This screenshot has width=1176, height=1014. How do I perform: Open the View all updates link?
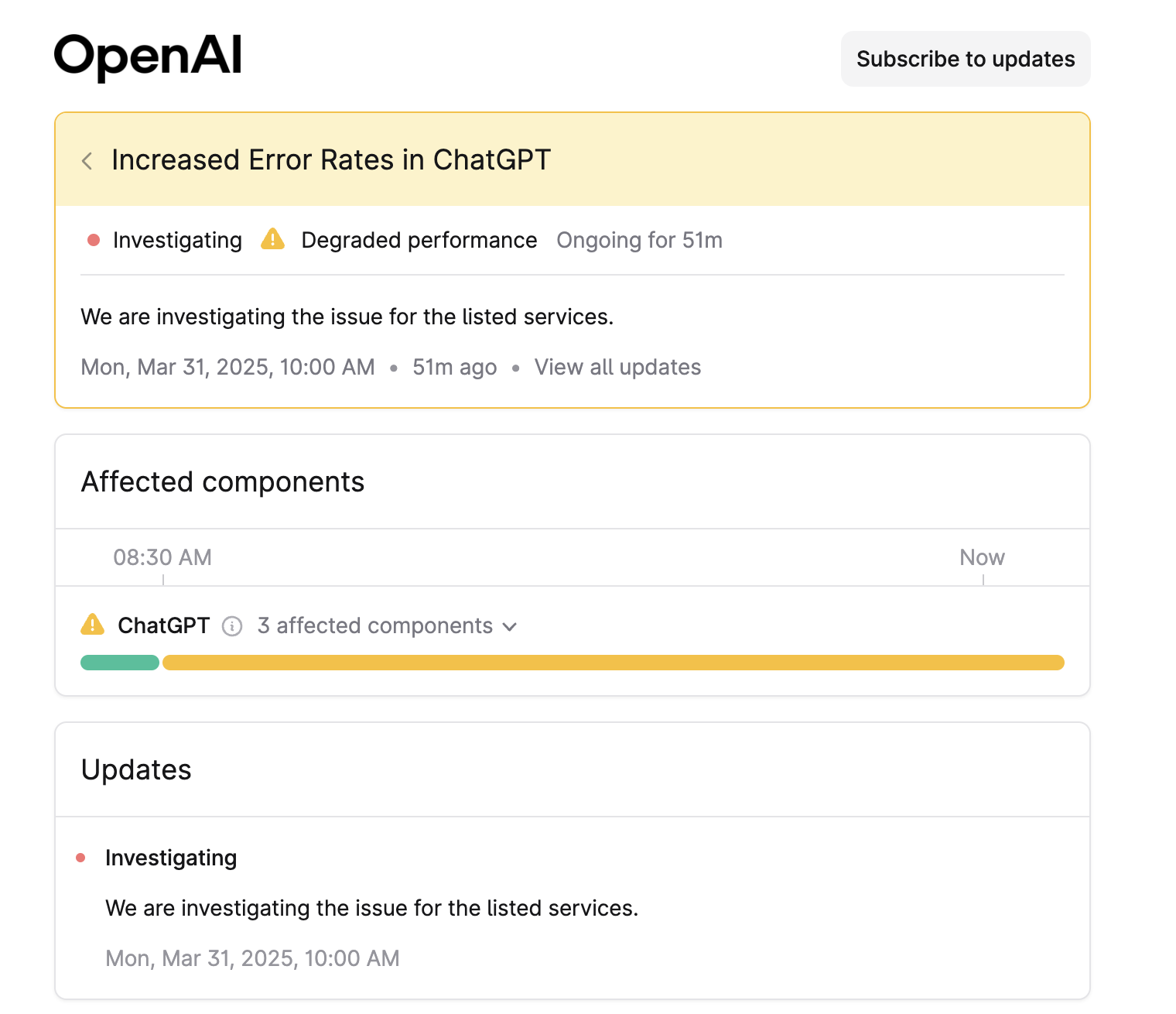click(617, 367)
